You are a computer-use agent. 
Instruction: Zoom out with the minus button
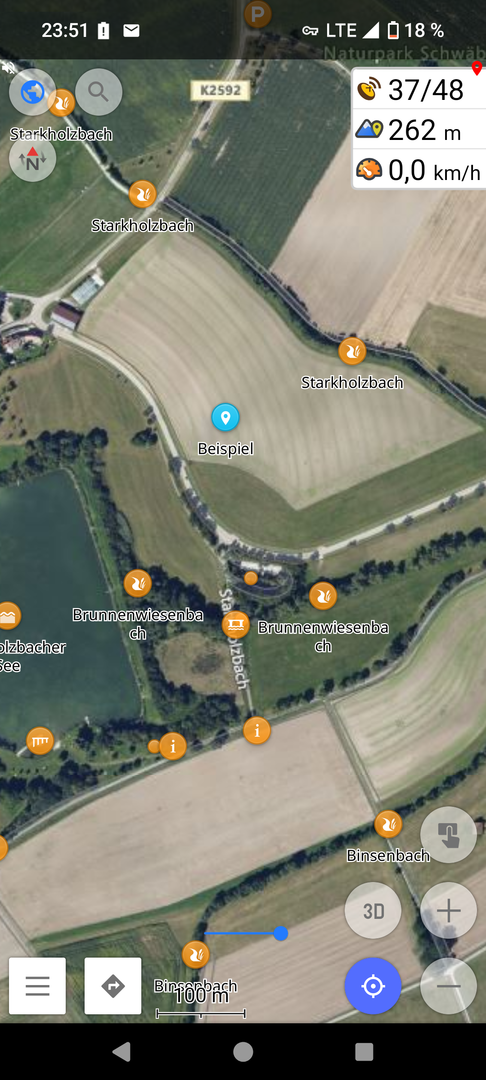click(448, 986)
